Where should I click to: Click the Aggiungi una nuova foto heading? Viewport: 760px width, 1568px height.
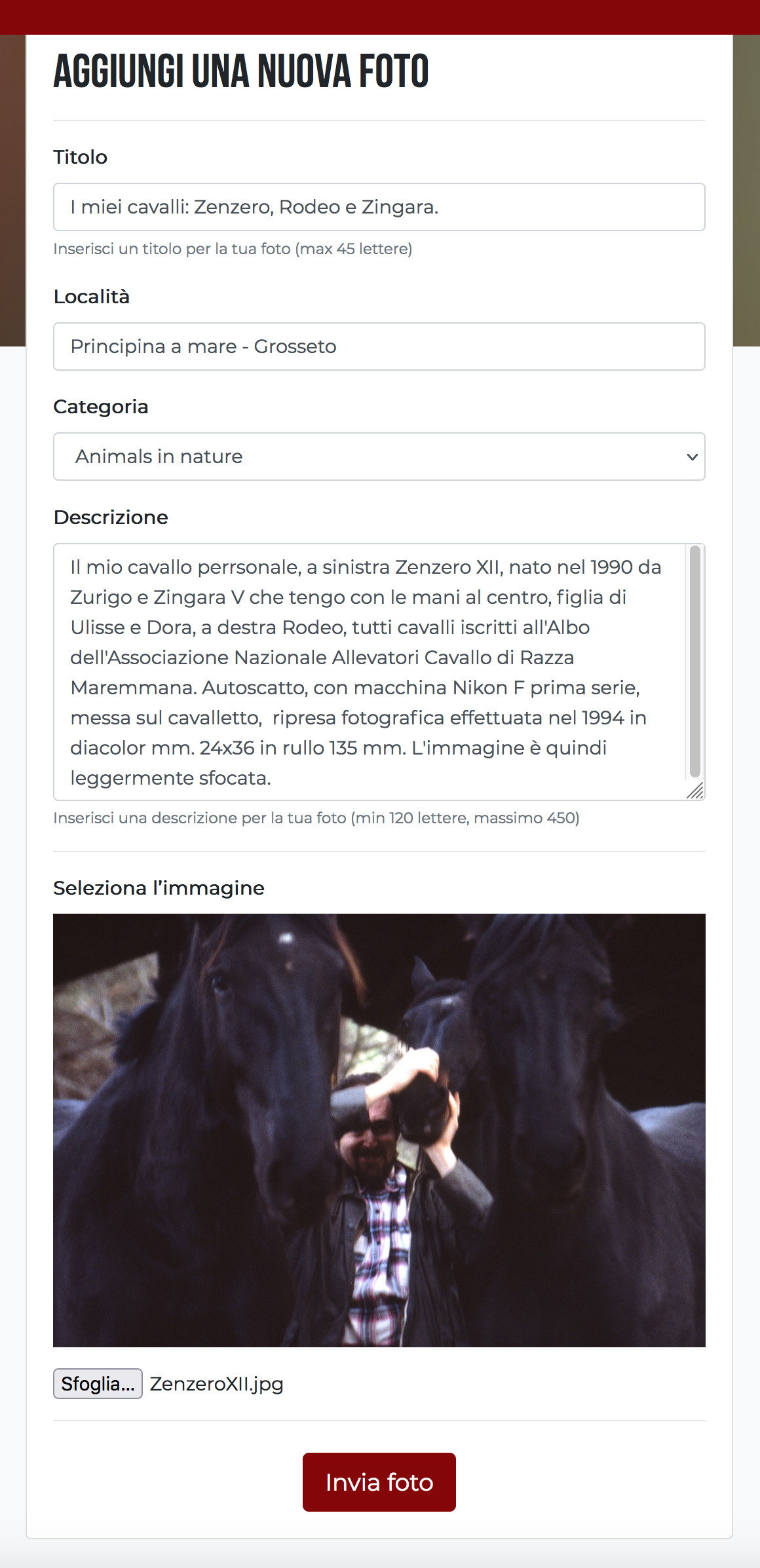[241, 71]
